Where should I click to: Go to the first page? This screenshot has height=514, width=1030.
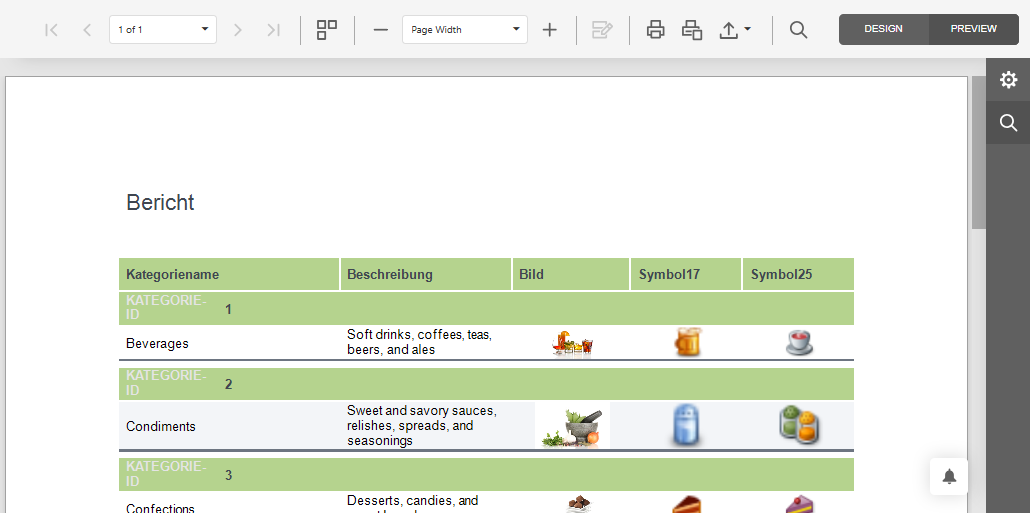pos(51,30)
